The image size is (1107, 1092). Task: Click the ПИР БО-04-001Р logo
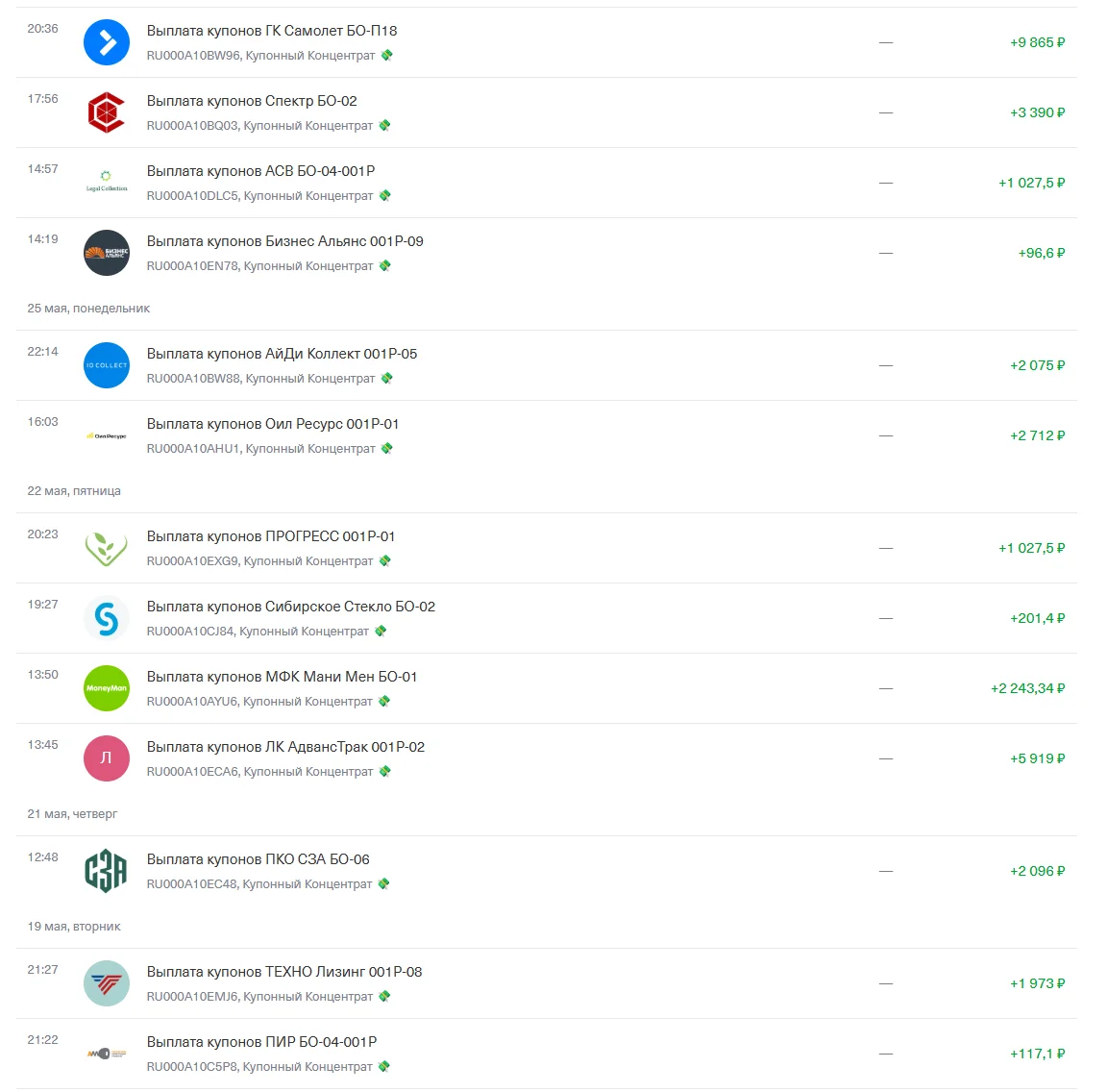(107, 1054)
